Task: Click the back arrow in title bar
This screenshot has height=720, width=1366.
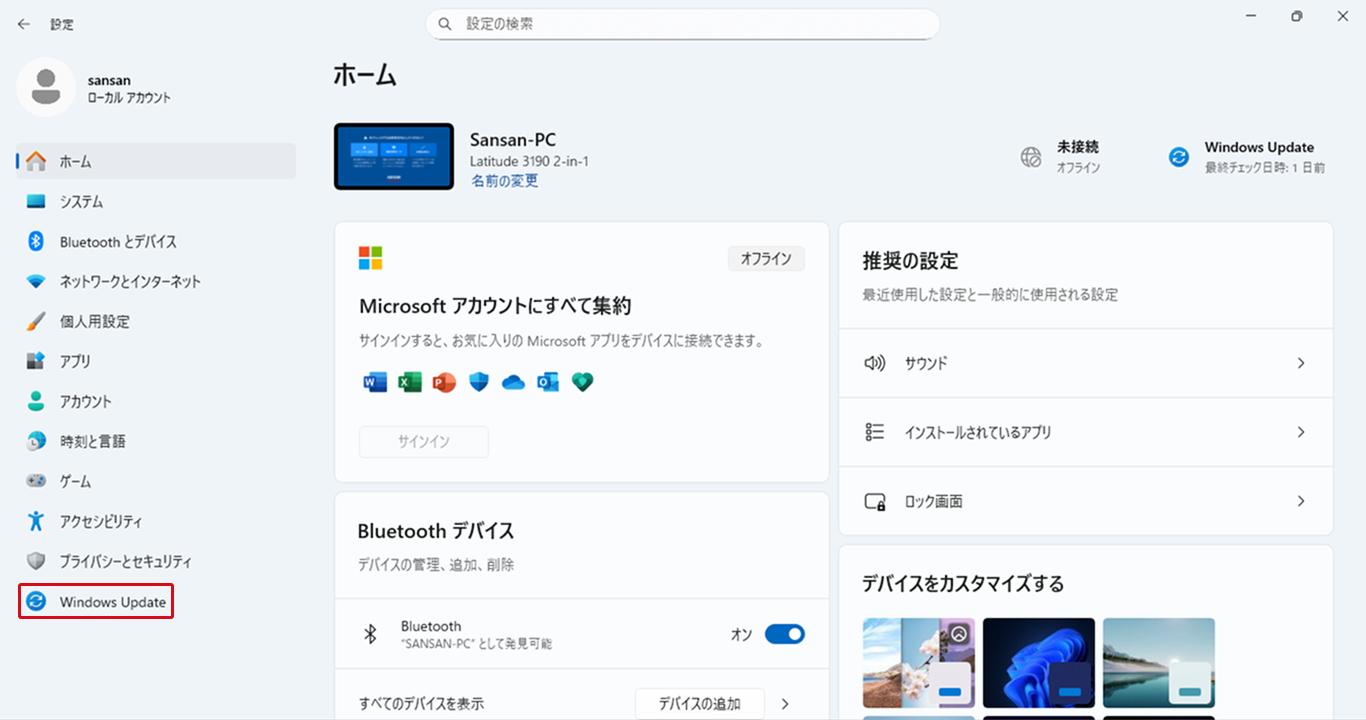Action: tap(24, 24)
